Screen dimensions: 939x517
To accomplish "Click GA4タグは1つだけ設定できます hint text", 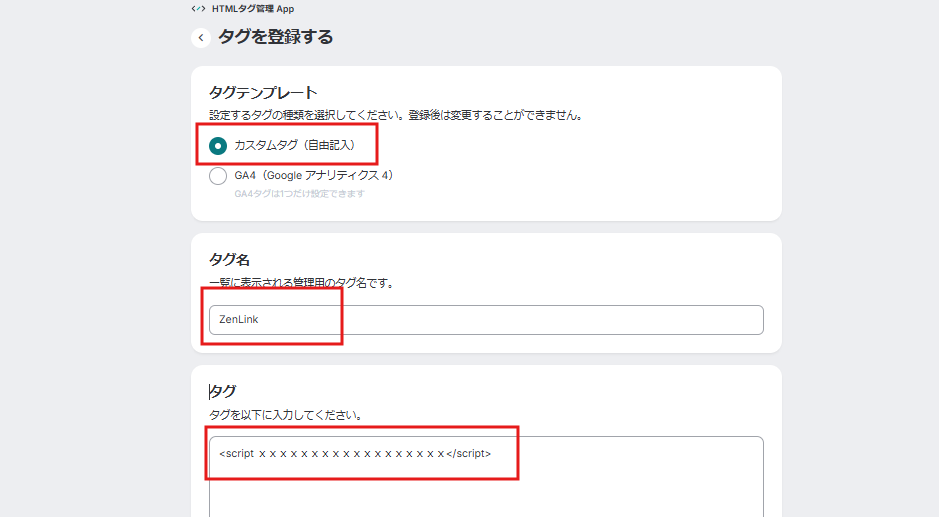I will (299, 194).
